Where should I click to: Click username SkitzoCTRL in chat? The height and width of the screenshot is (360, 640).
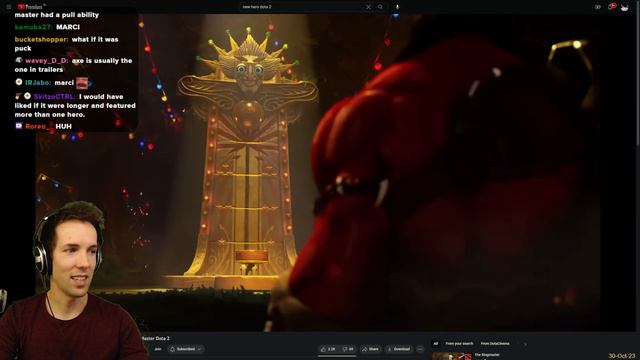tap(54, 97)
